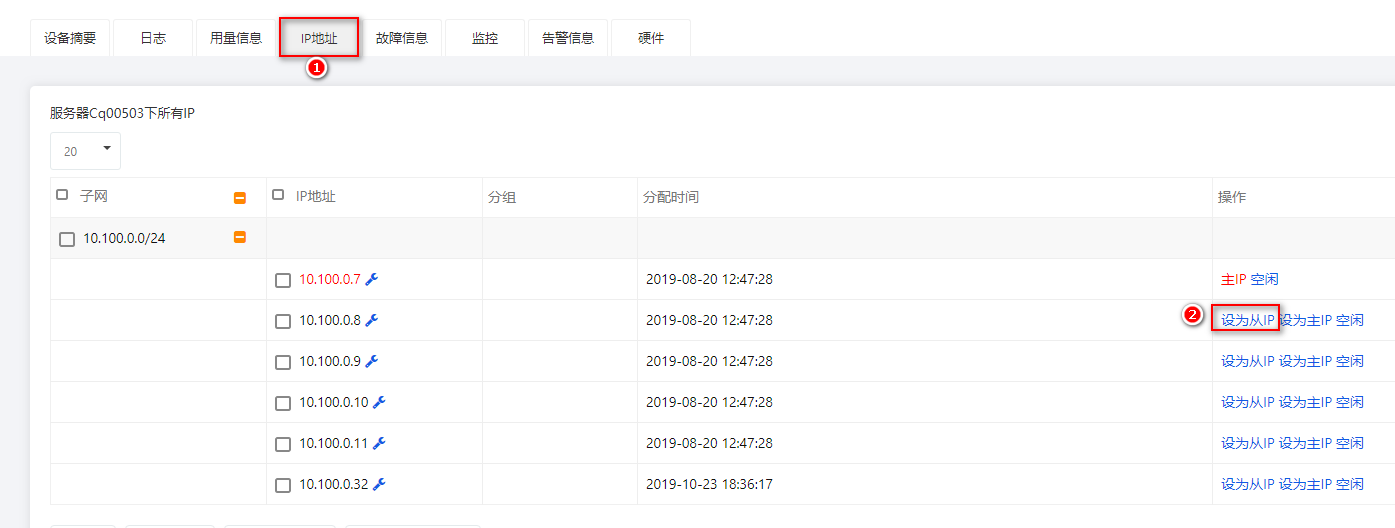The width and height of the screenshot is (1395, 528).
Task: Open the 20 rows-per-page dropdown
Action: tap(85, 151)
